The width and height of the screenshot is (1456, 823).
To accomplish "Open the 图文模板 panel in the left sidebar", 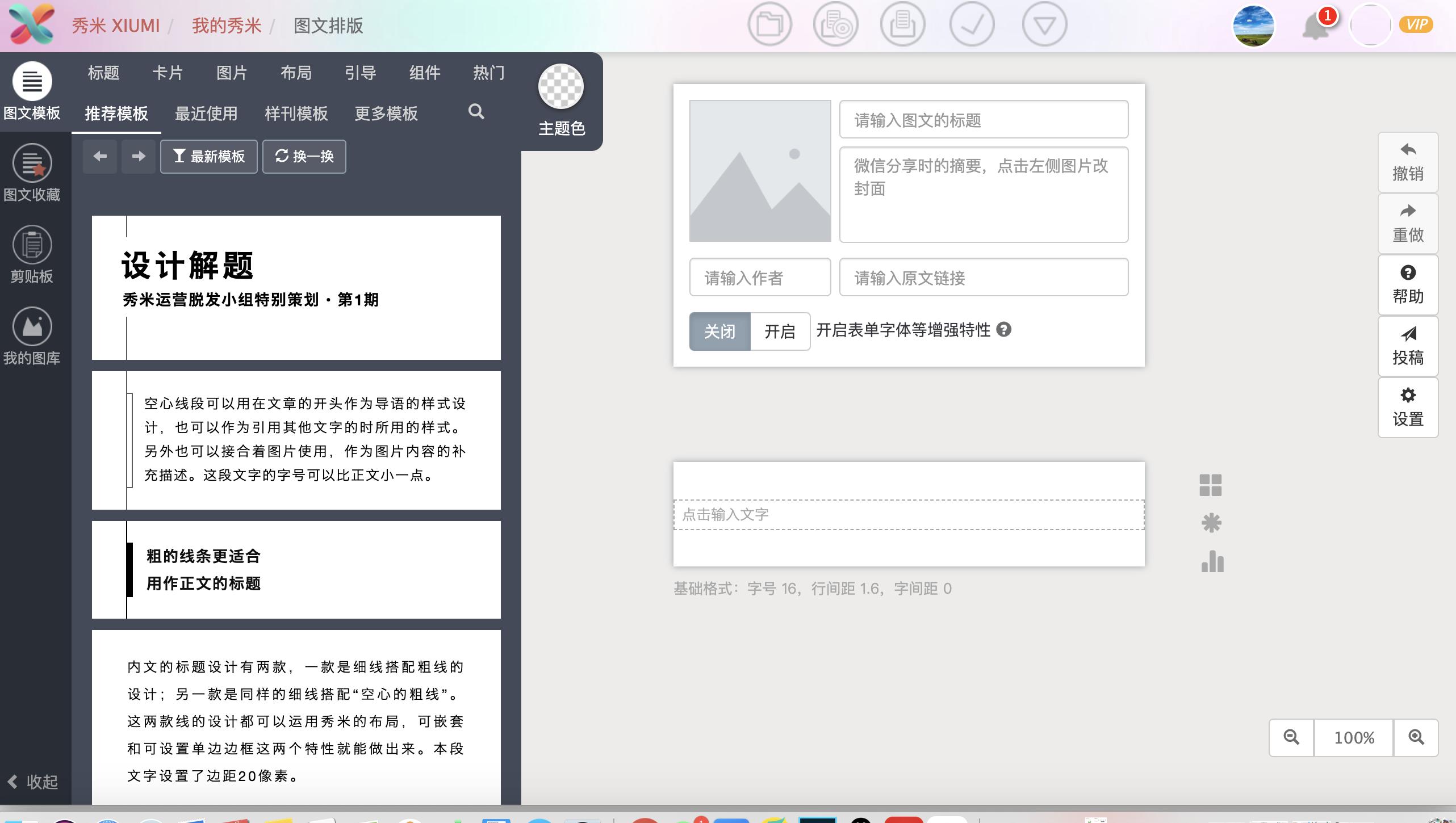I will pyautogui.click(x=32, y=91).
